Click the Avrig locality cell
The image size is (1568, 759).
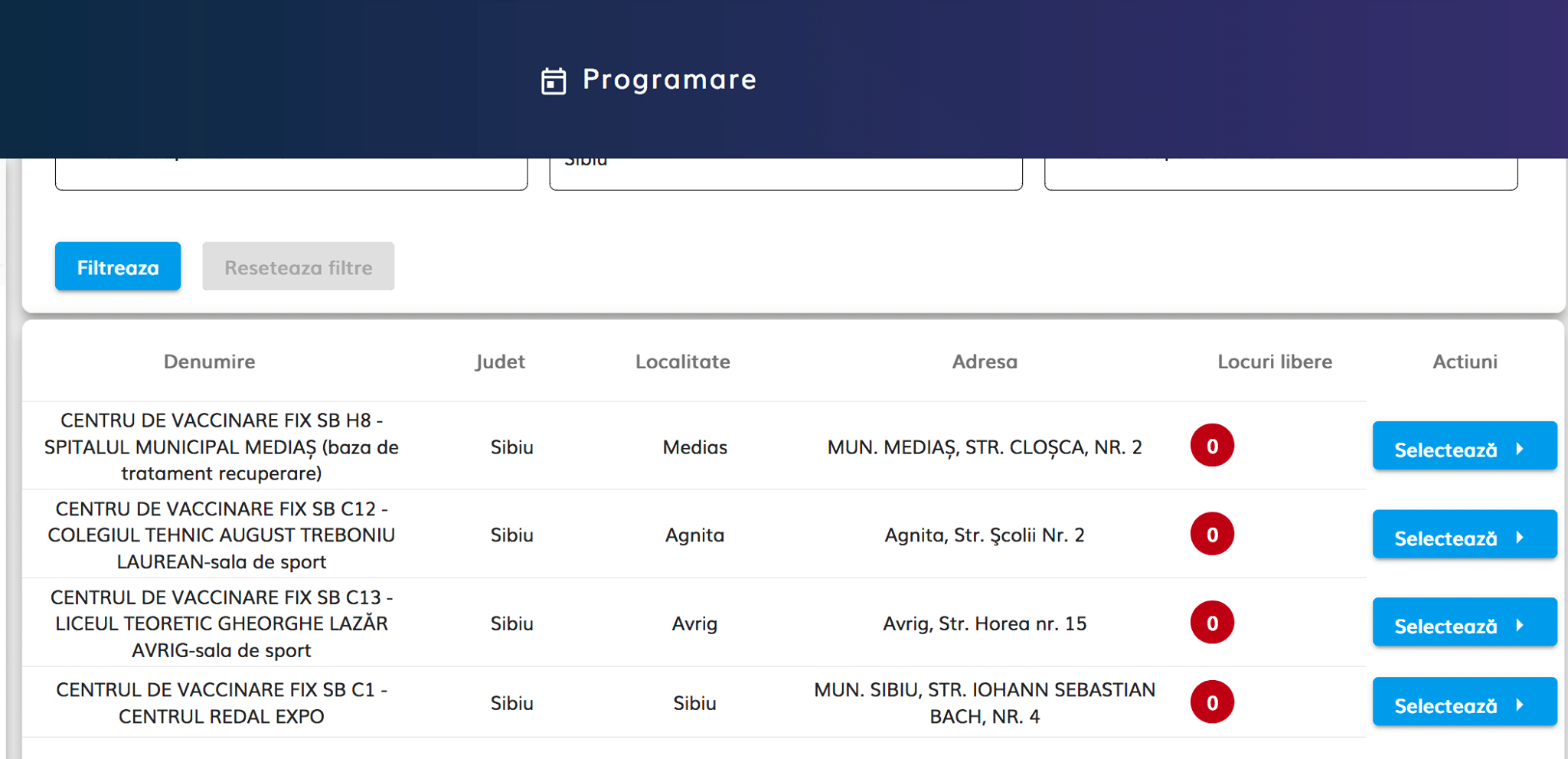click(x=694, y=623)
